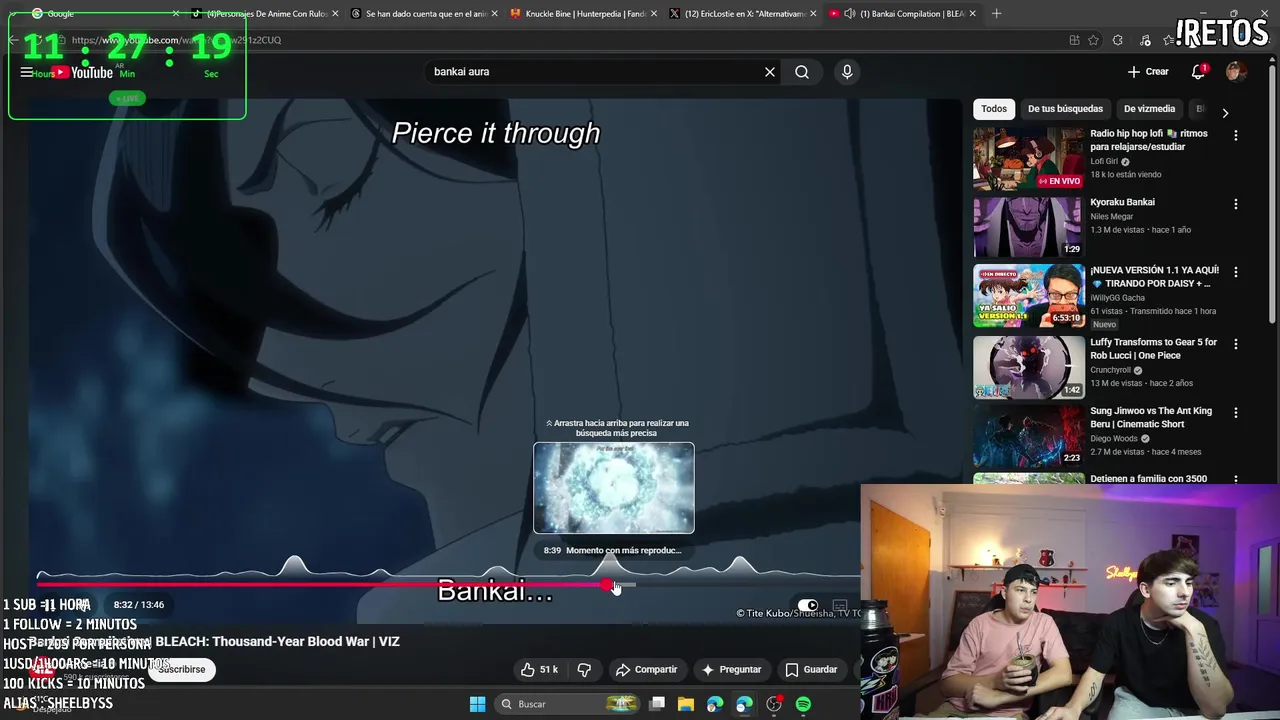Open the browser extensions puzzle icon
The width and height of the screenshot is (1280, 720).
(1117, 40)
